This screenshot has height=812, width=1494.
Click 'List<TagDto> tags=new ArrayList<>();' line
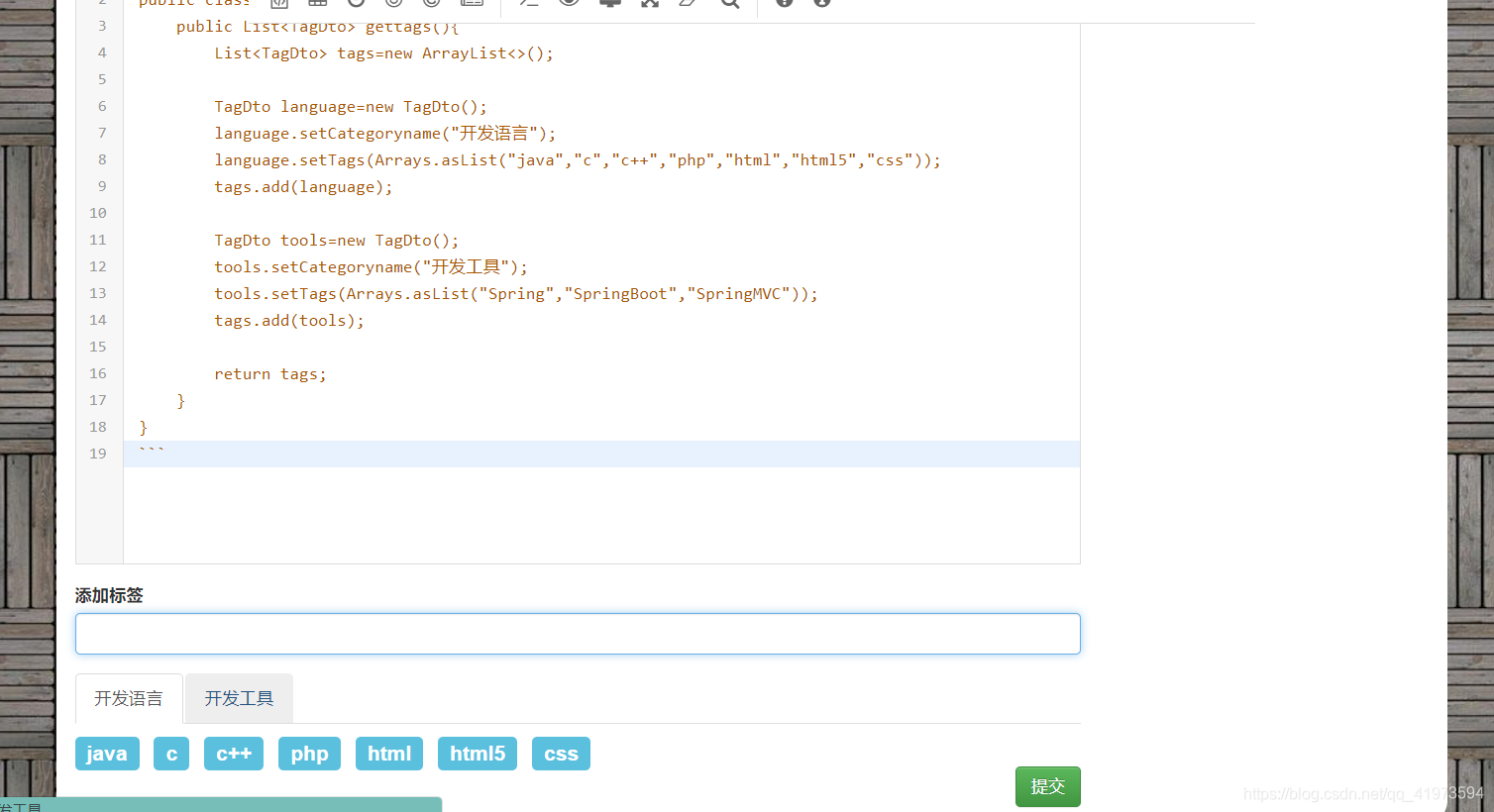[384, 53]
